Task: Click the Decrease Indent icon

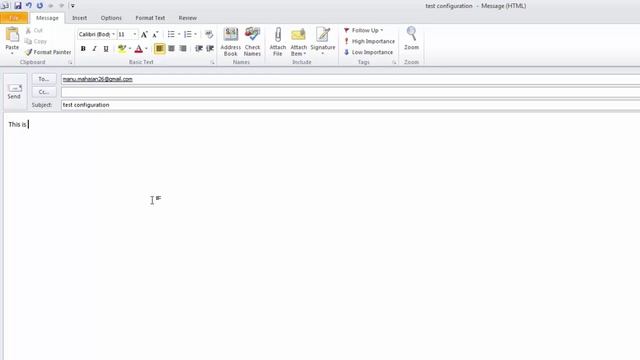Action: [x=199, y=49]
